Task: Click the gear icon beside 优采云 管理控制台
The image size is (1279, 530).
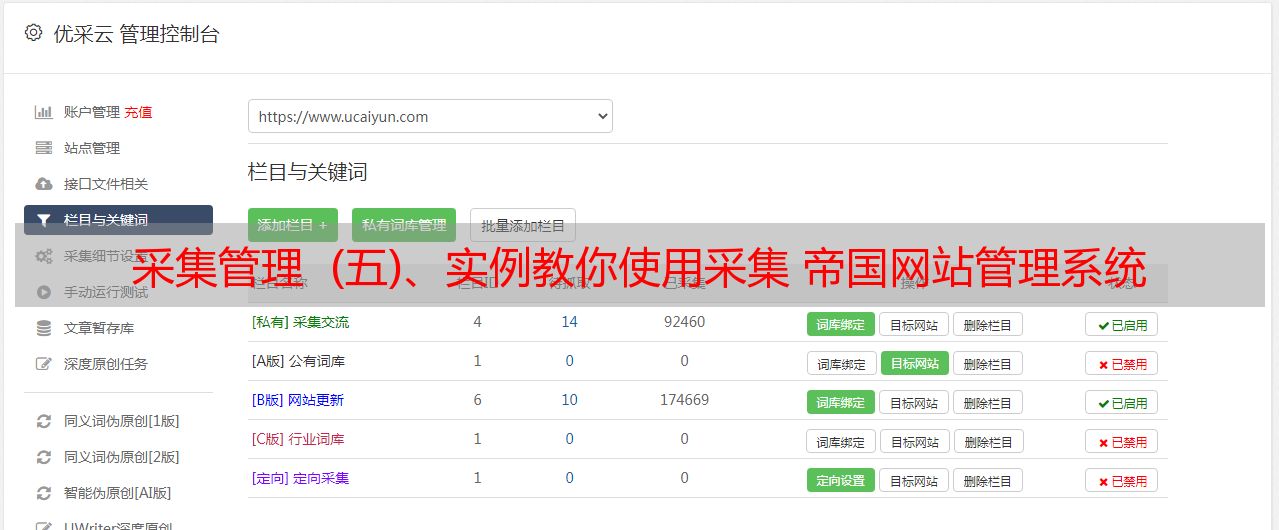Action: point(34,33)
